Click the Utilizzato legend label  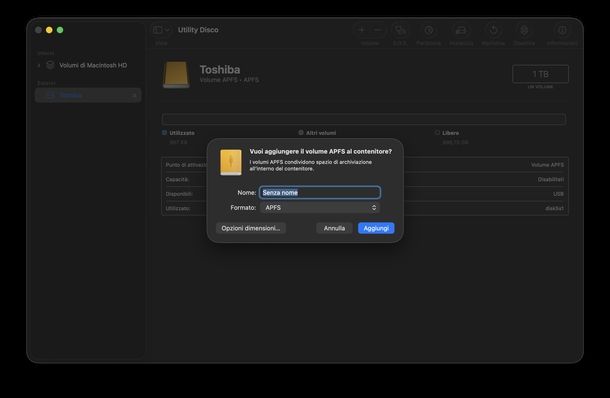[x=182, y=133]
